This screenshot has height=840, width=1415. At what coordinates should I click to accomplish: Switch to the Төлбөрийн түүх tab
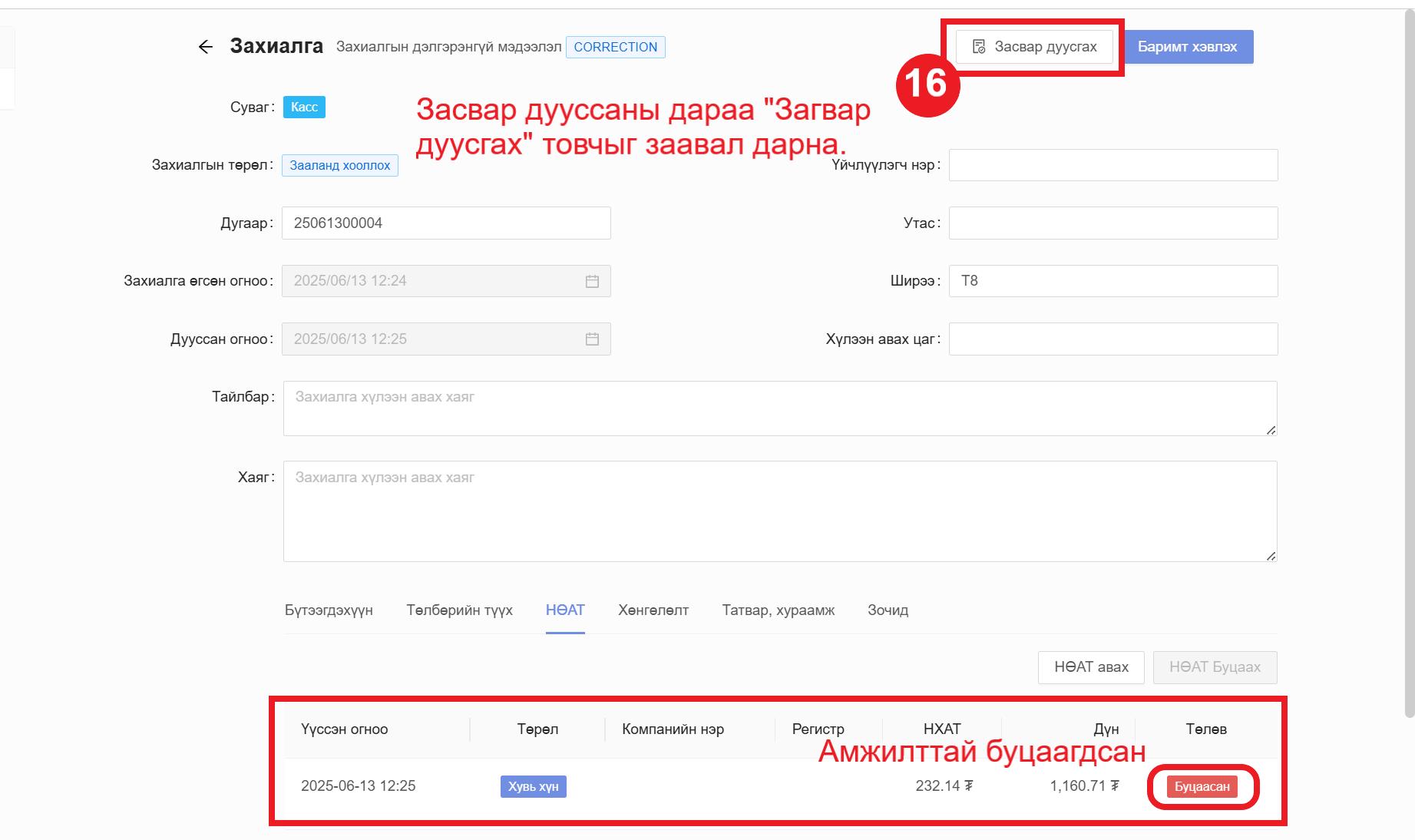click(459, 610)
